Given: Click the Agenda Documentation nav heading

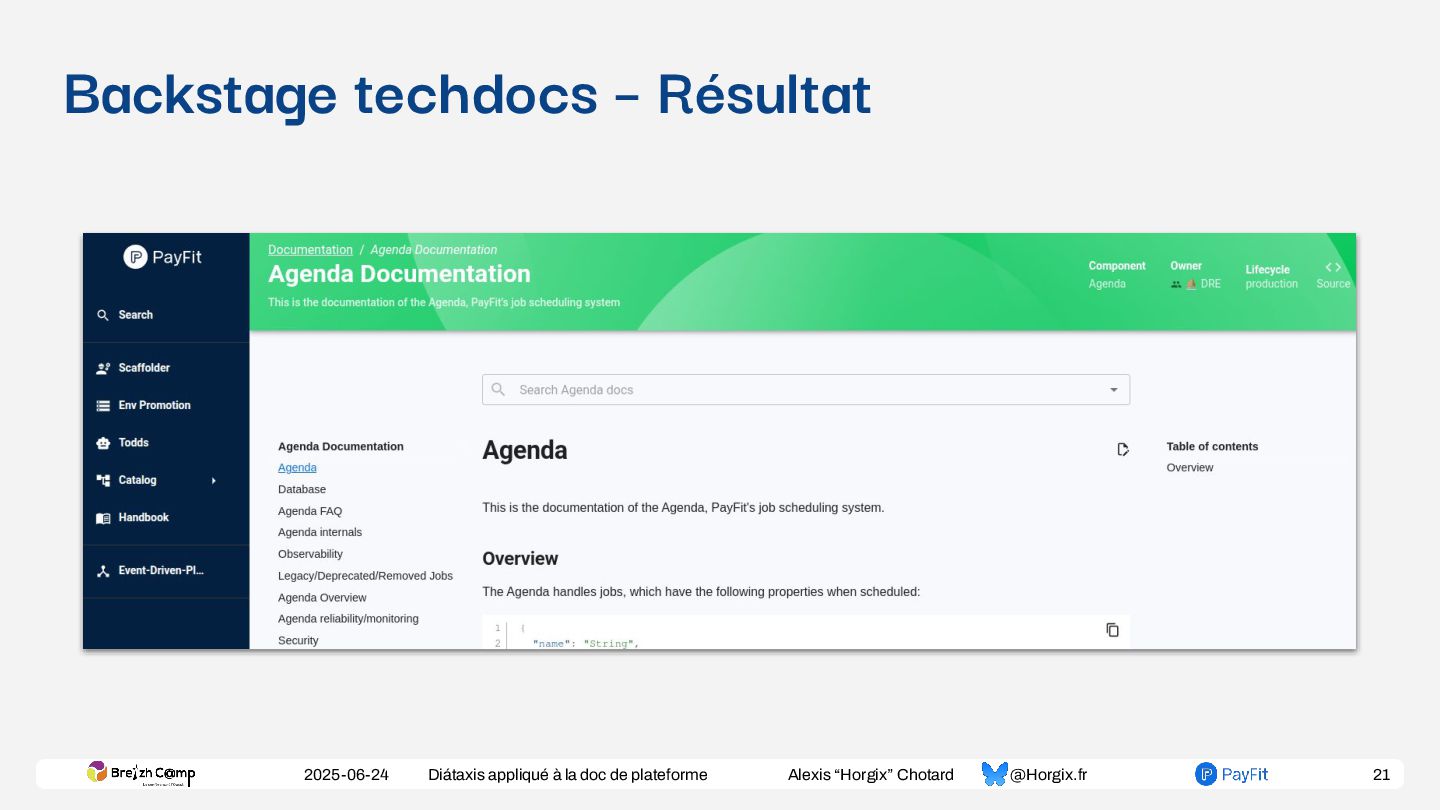Looking at the screenshot, I should (x=341, y=447).
